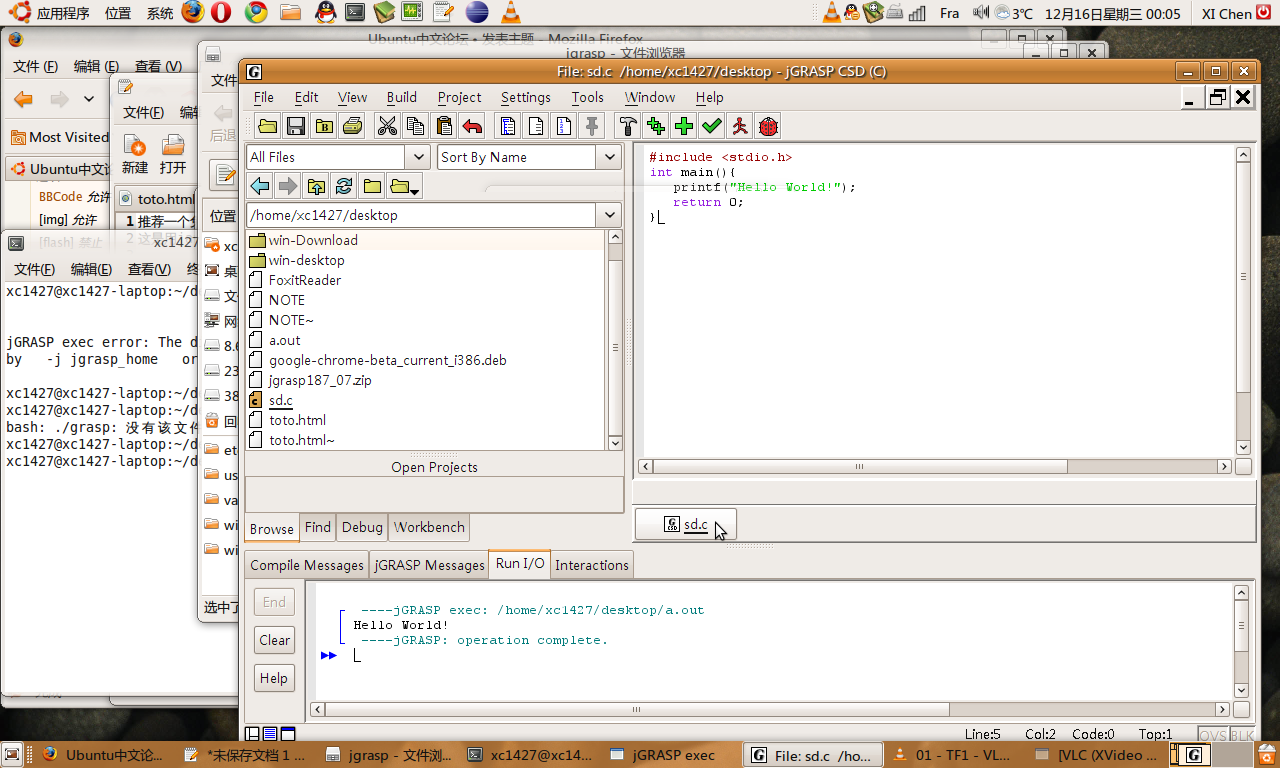Click the Clear button in Run I/O
The image size is (1280, 768).
pyautogui.click(x=274, y=640)
